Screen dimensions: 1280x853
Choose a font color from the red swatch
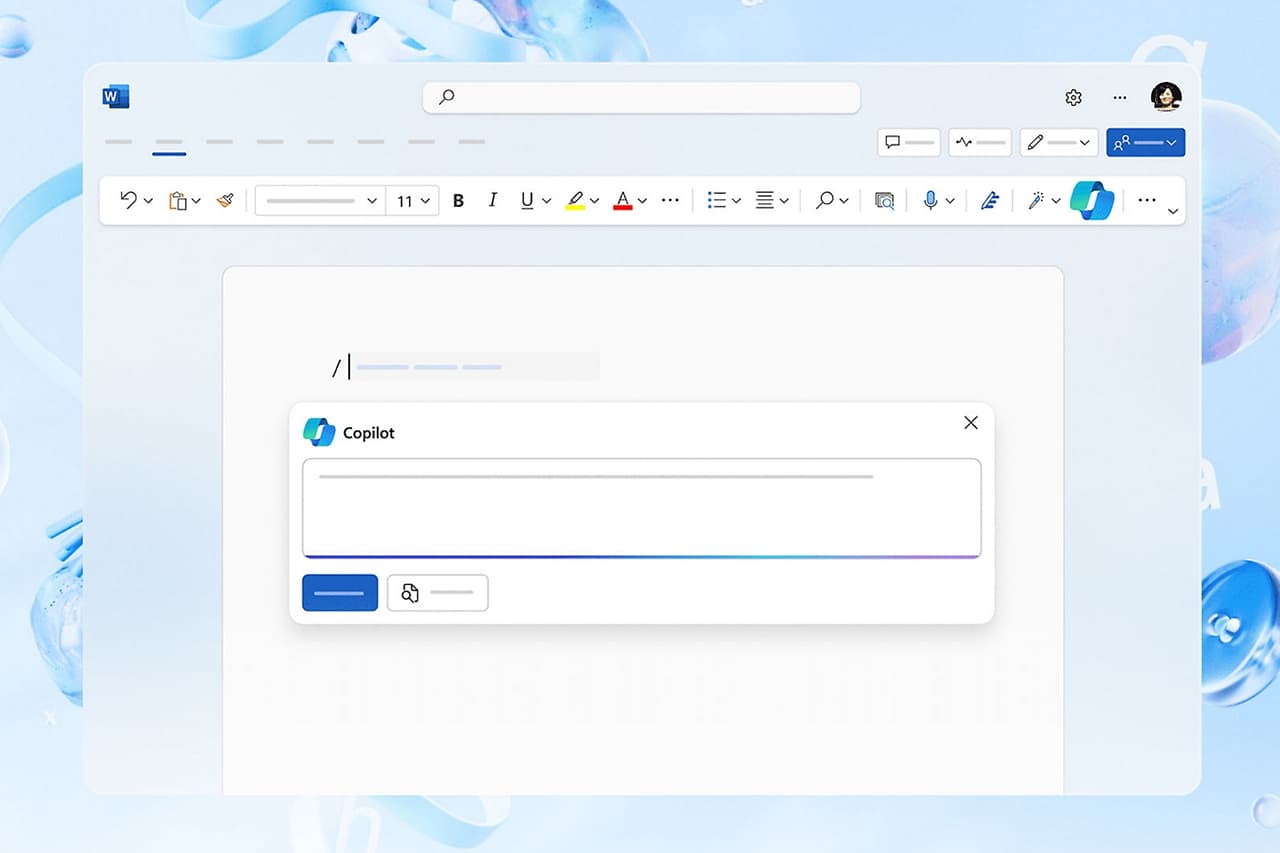tap(623, 200)
